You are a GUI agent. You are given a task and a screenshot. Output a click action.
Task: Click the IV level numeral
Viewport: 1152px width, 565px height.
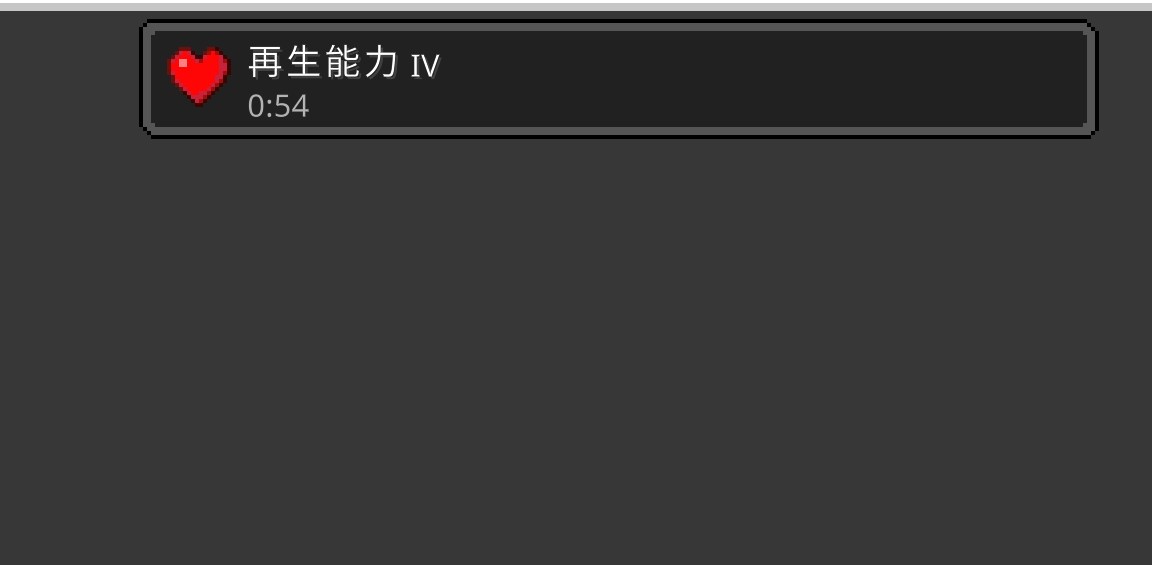tap(425, 67)
